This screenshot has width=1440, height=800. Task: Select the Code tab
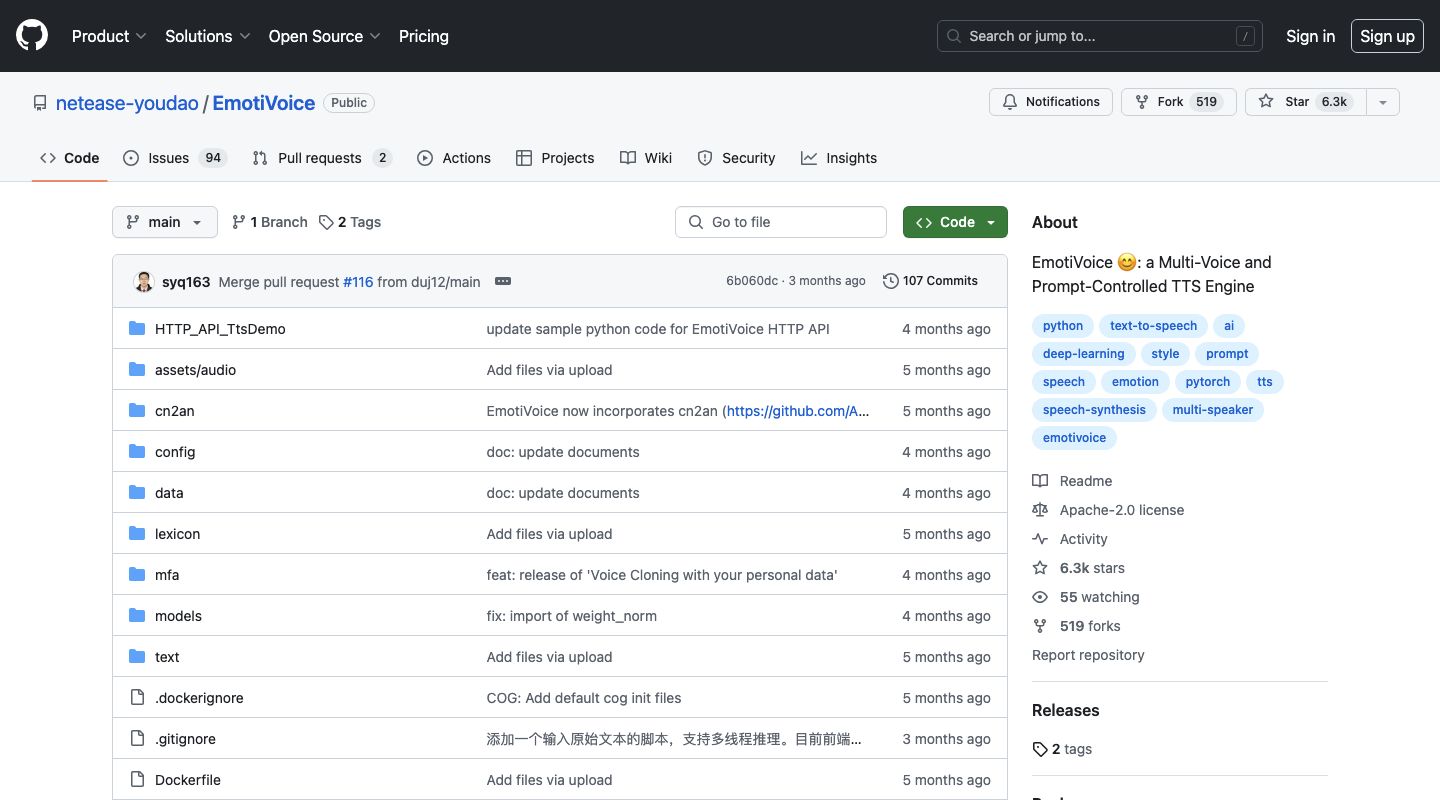tap(70, 158)
